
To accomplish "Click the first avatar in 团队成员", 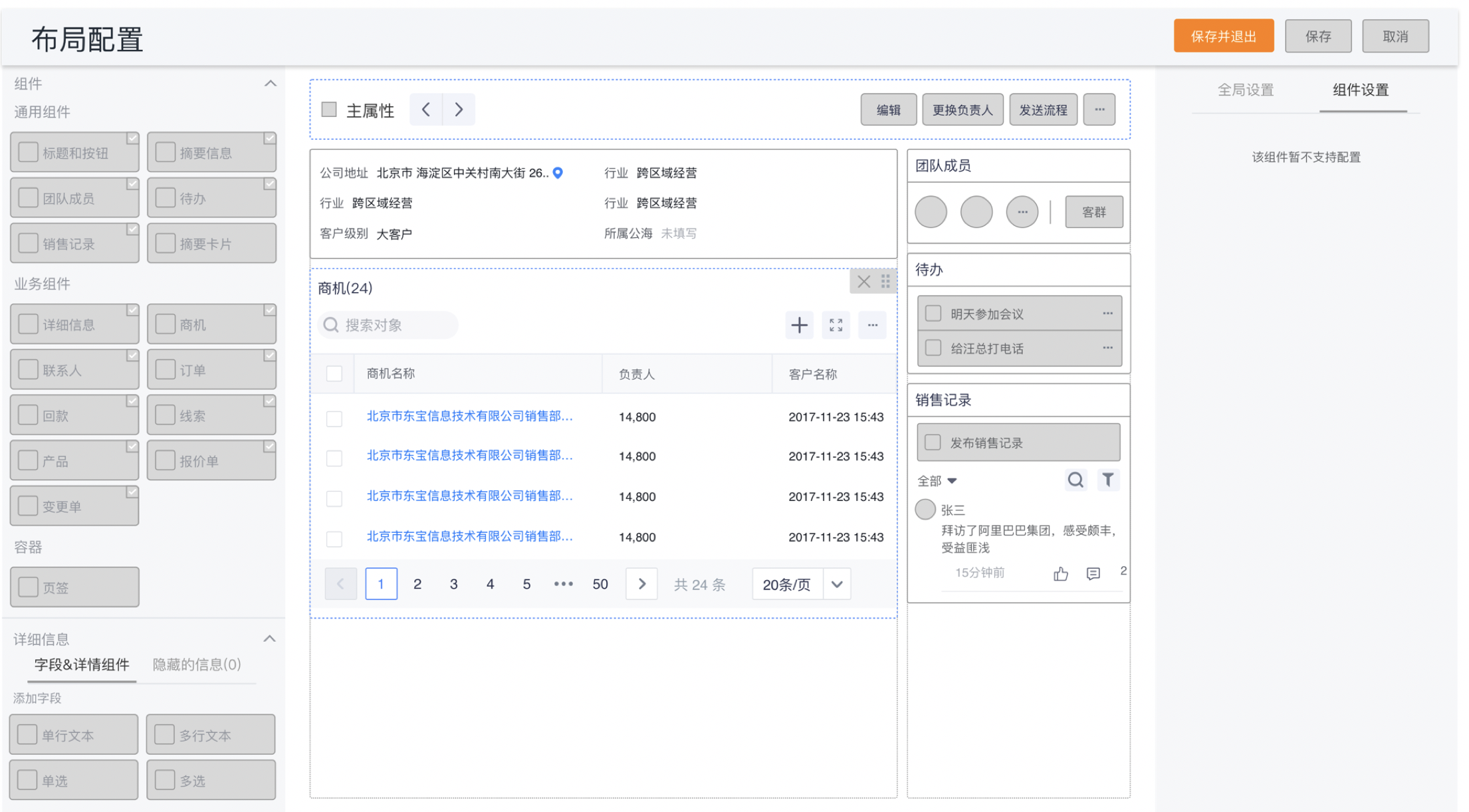I will click(931, 213).
